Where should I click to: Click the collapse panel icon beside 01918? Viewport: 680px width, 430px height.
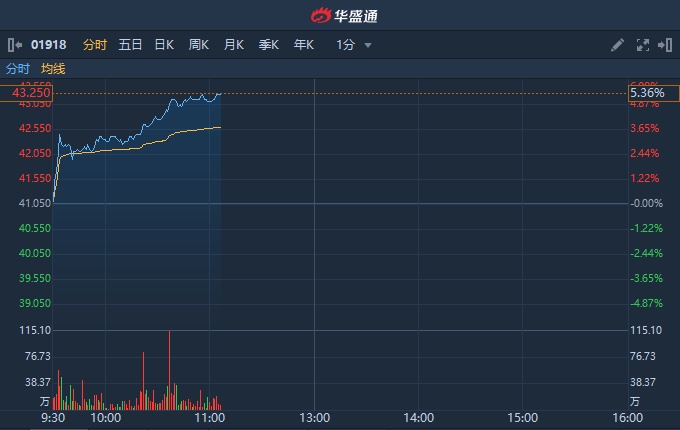click(x=14, y=45)
